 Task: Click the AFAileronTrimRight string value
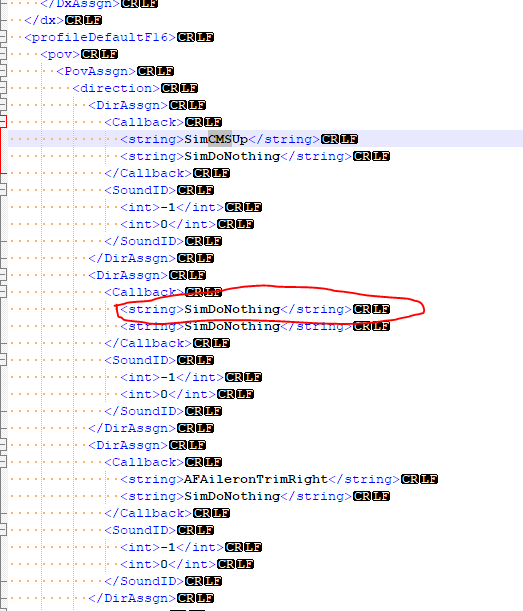coord(256,479)
